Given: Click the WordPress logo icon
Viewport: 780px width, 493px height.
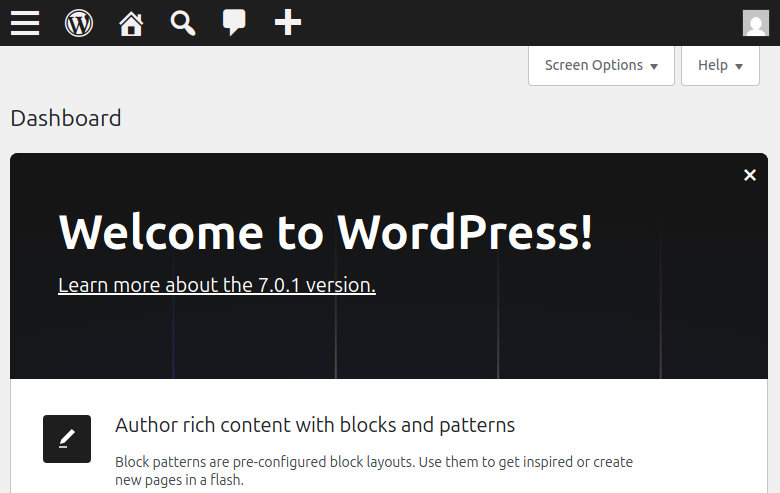Looking at the screenshot, I should 79,23.
